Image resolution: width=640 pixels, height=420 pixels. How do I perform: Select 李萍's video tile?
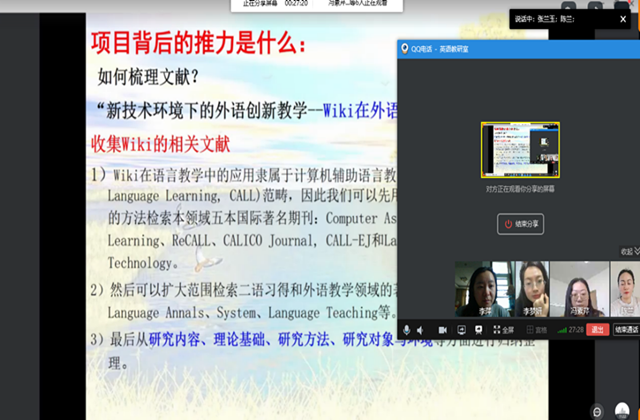(x=480, y=288)
